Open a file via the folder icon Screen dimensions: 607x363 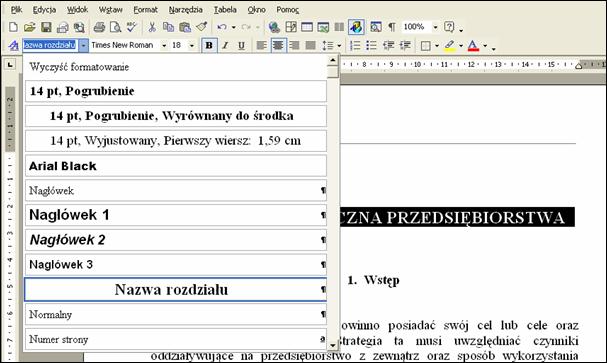coord(29,27)
